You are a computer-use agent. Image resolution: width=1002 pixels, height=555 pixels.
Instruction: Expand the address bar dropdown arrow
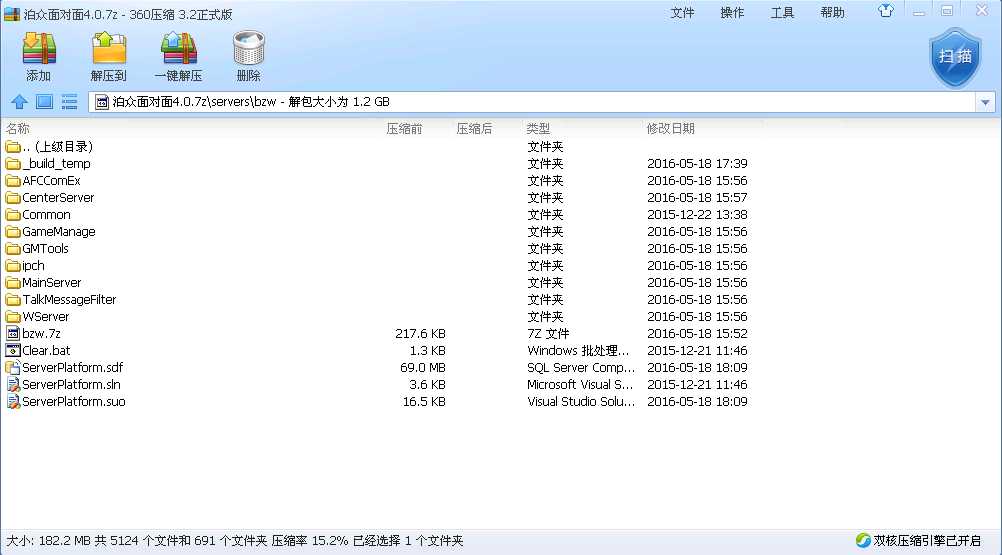pyautogui.click(x=985, y=102)
